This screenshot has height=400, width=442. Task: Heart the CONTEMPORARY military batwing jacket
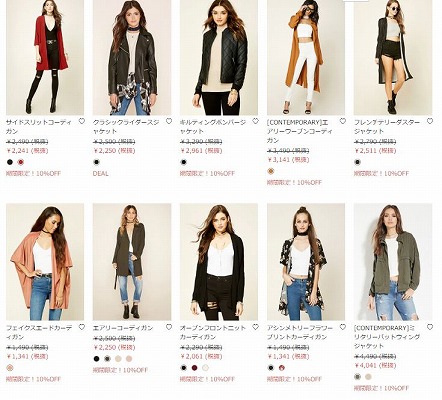(x=430, y=327)
